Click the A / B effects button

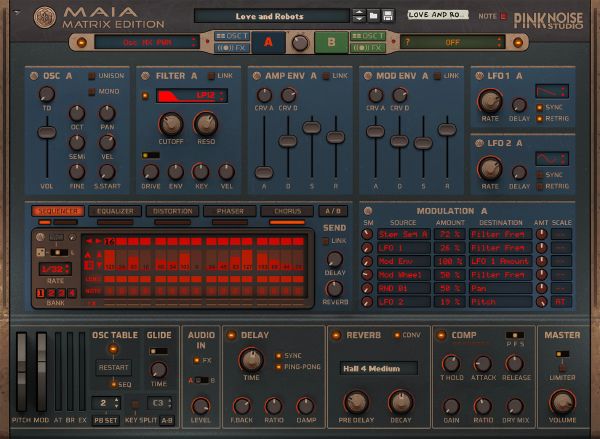pyautogui.click(x=333, y=211)
